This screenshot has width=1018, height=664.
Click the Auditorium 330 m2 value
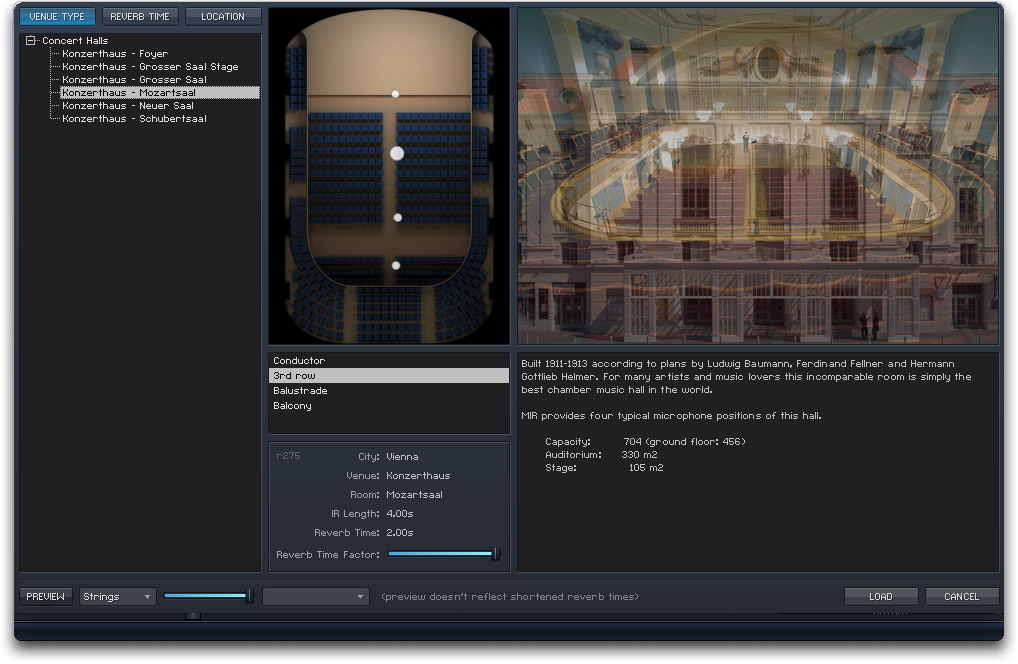639,455
